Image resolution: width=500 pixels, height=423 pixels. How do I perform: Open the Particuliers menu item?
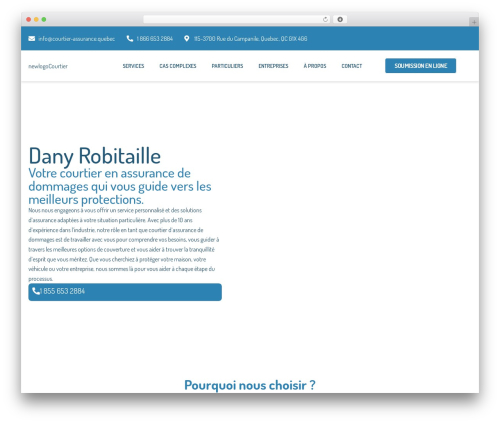227,66
